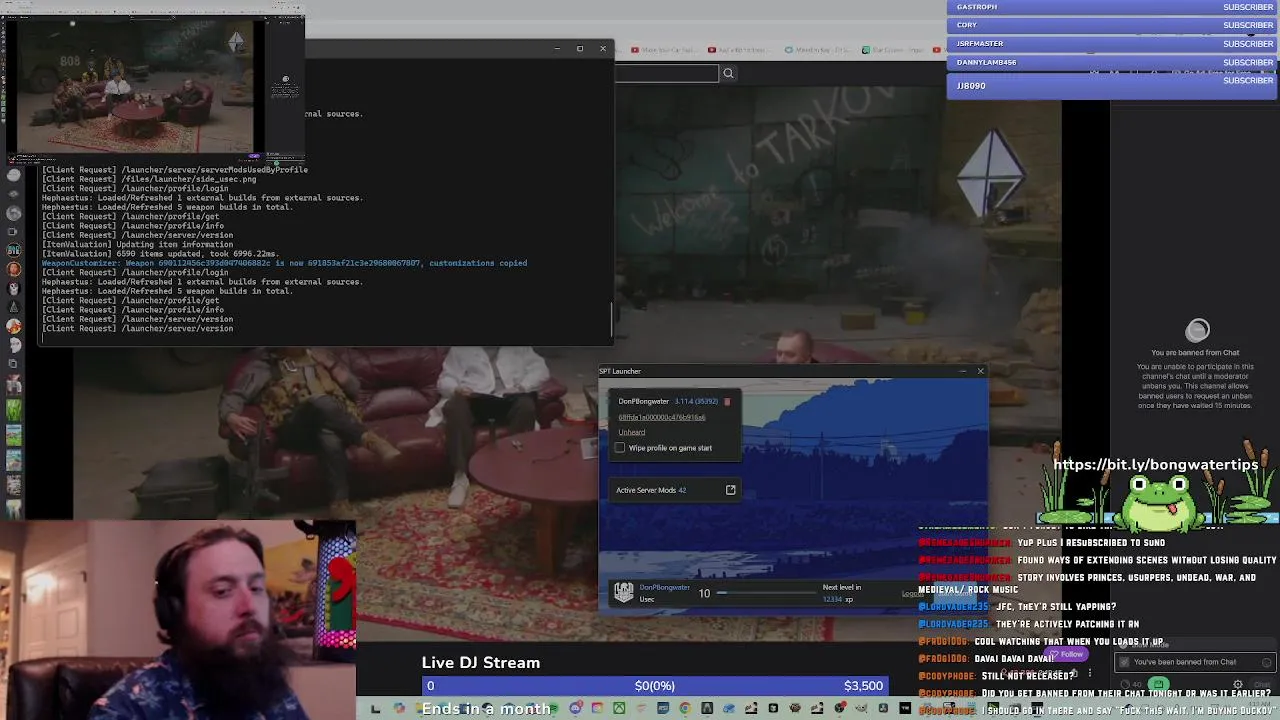Click the CORY subscriber alert row
Image resolution: width=1280 pixels, height=720 pixels.
coord(1111,25)
